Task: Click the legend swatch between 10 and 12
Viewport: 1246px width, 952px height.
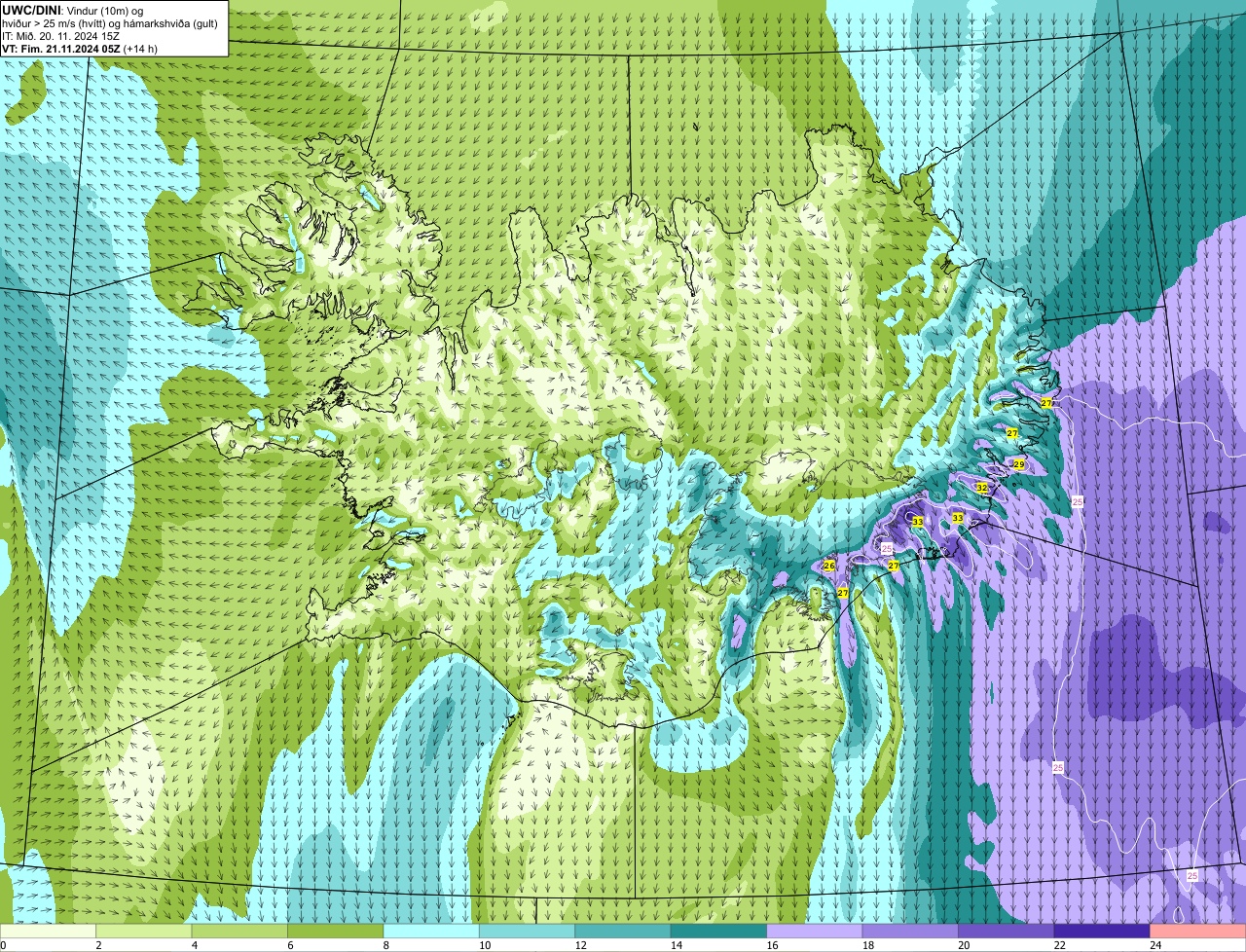Action: [x=528, y=931]
